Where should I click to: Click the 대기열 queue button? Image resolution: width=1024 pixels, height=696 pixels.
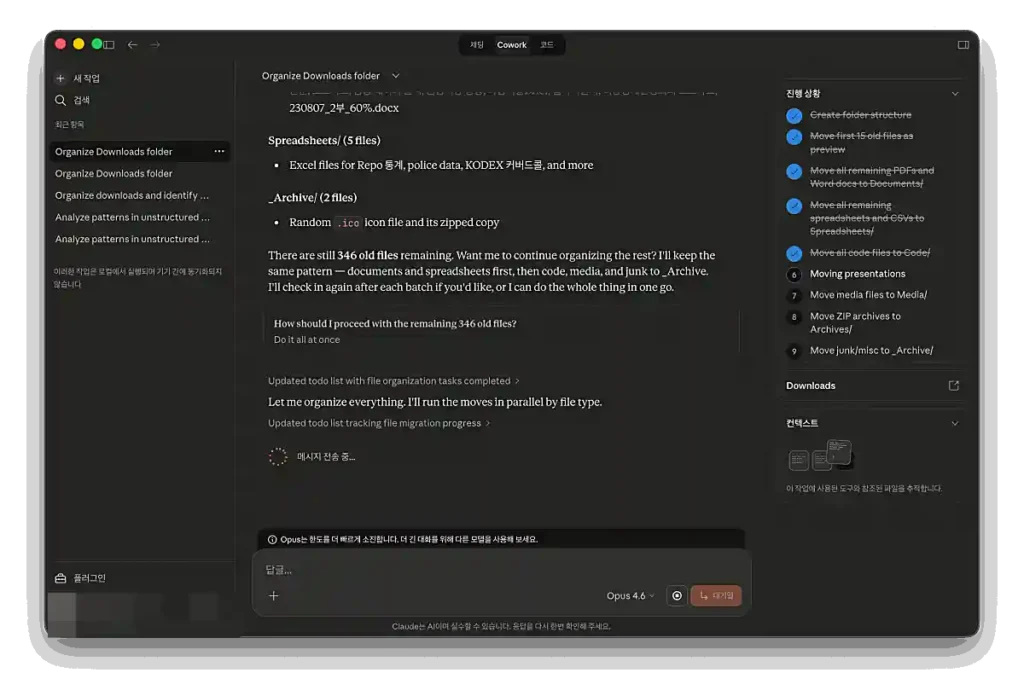[x=716, y=596]
